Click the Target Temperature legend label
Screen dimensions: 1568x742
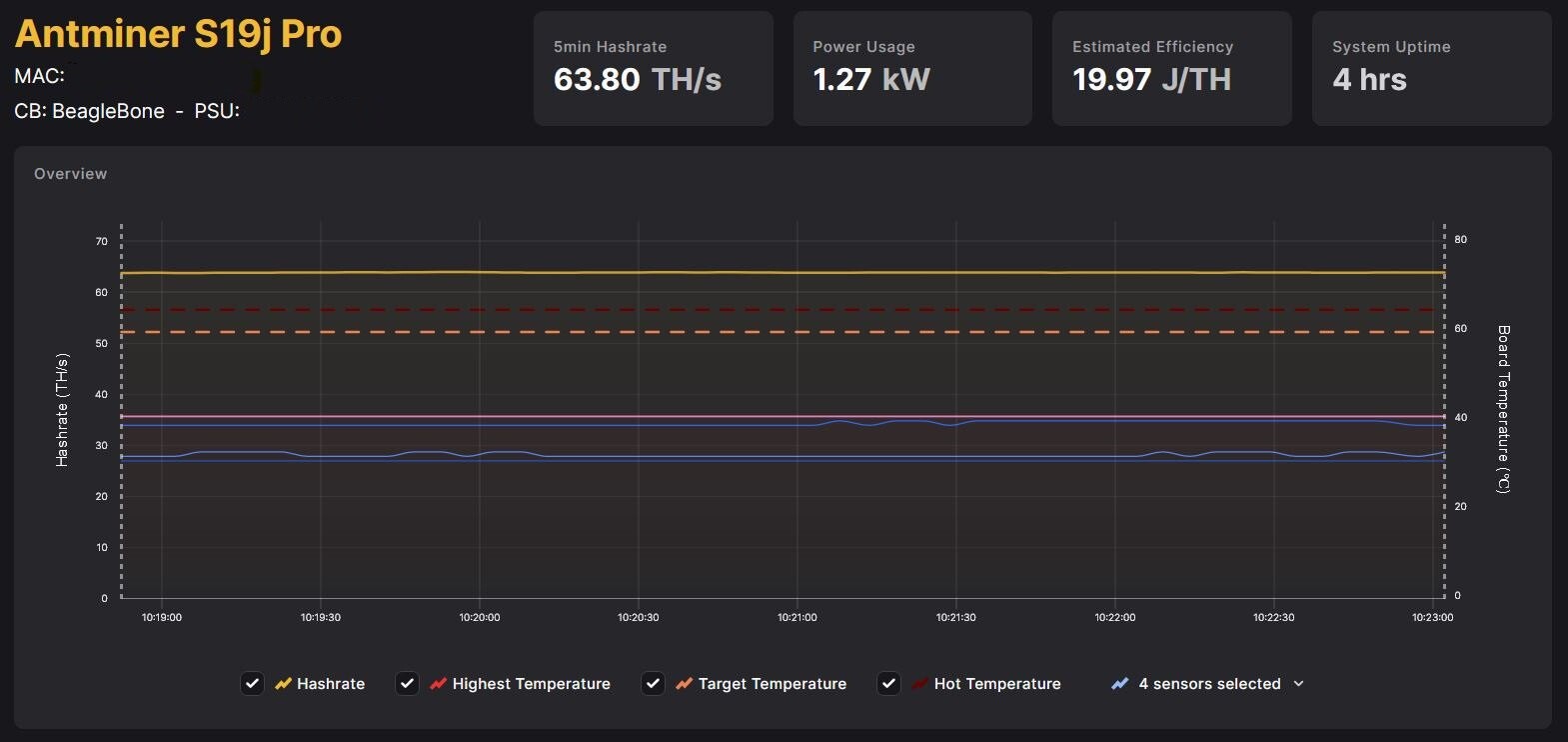pos(773,684)
